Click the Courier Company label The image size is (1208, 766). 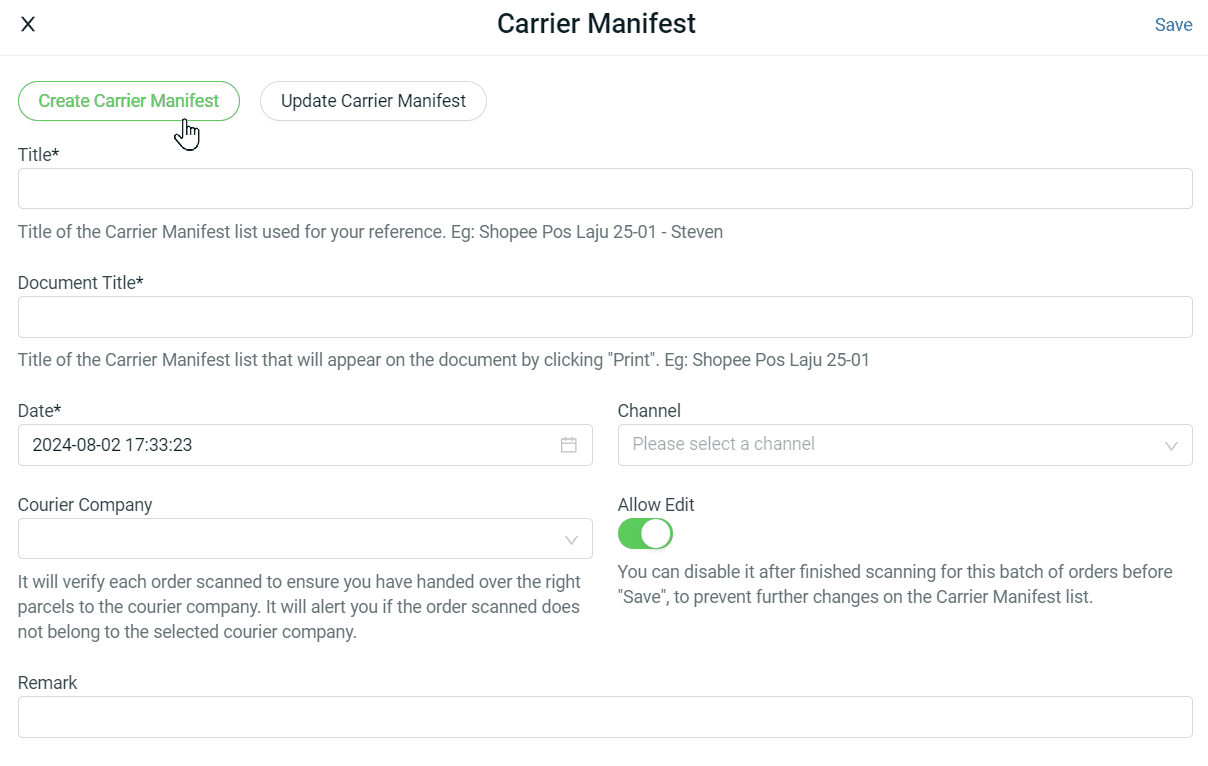click(85, 505)
